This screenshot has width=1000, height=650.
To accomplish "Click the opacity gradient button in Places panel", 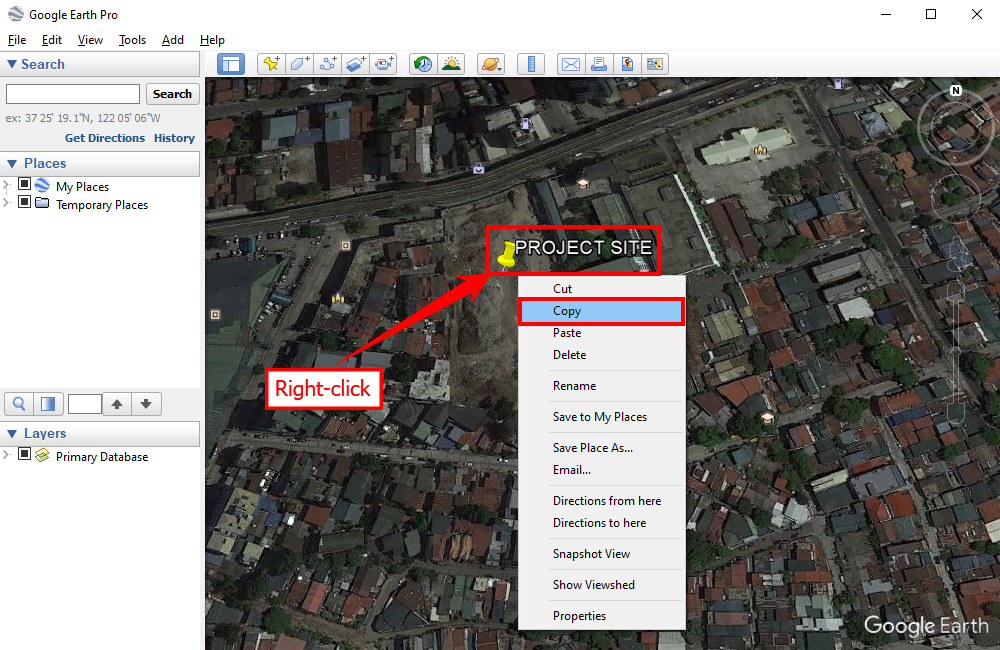I will [x=48, y=404].
